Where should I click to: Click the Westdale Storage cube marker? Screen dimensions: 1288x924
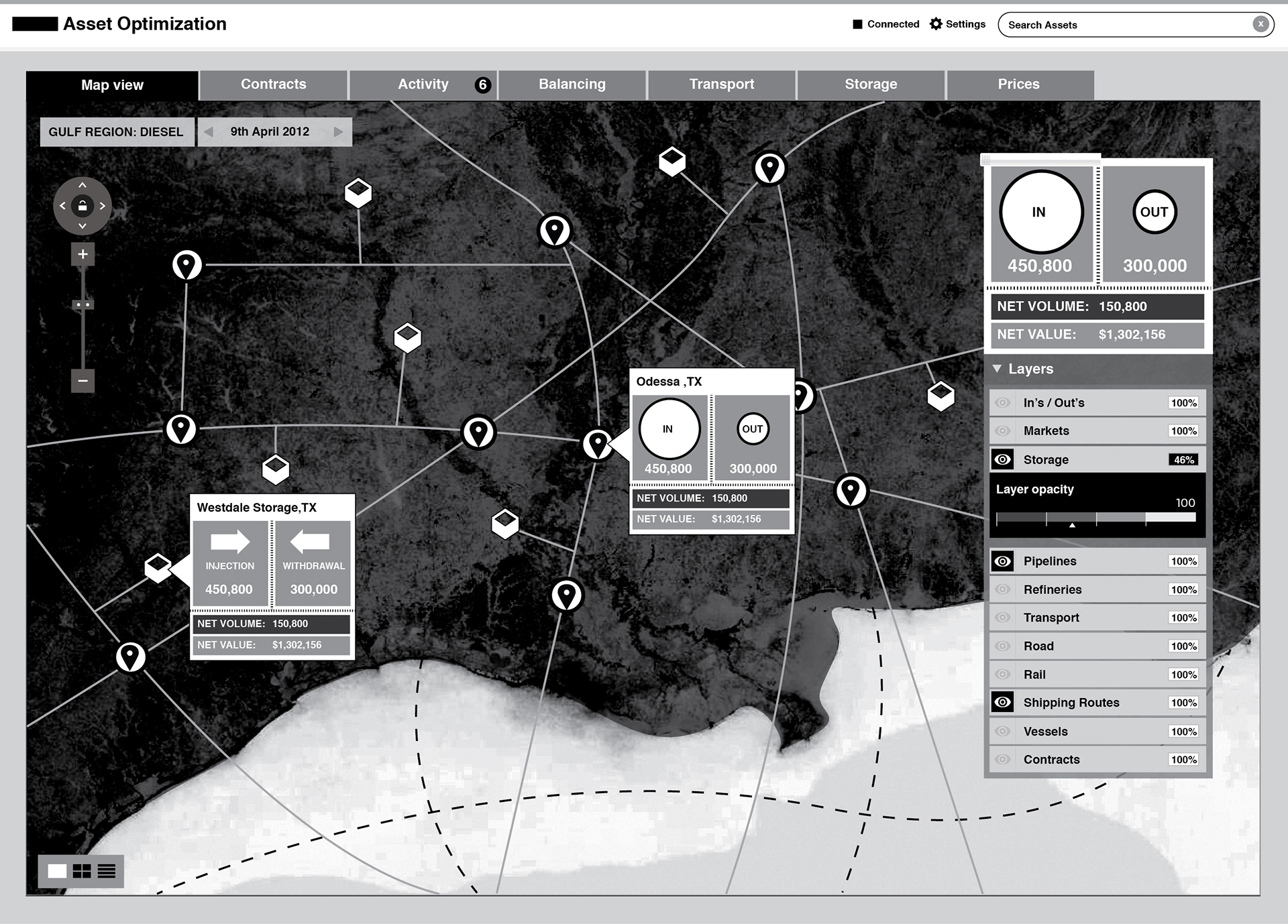pyautogui.click(x=158, y=567)
